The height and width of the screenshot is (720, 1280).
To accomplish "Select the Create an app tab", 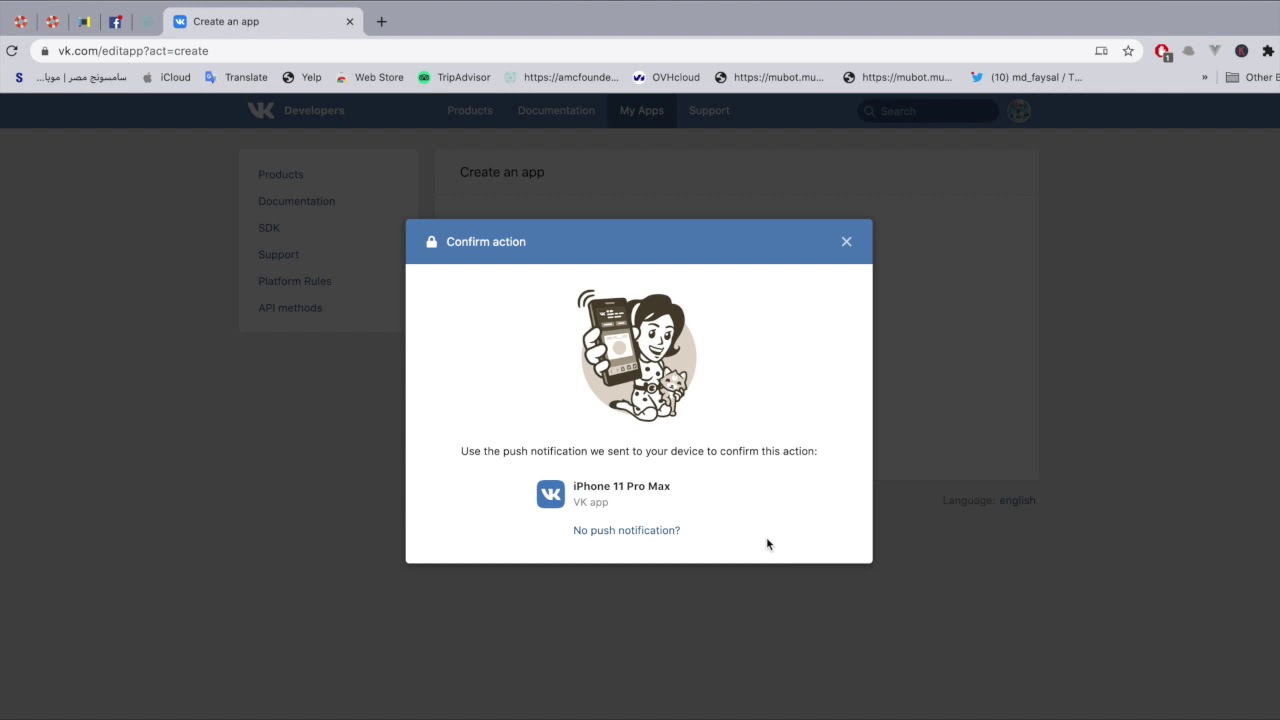I will click(264, 21).
